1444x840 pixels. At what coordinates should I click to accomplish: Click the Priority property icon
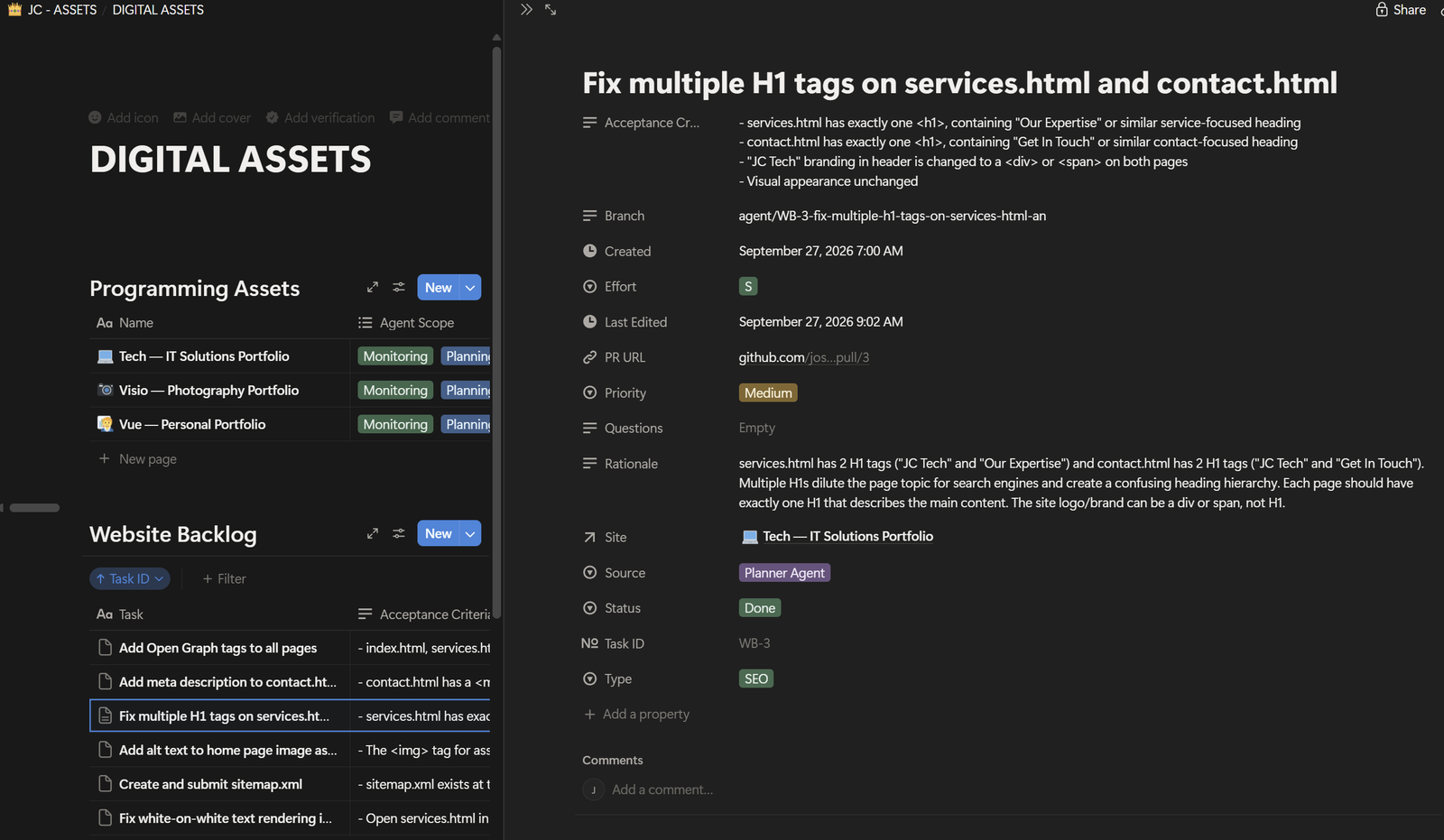(589, 392)
